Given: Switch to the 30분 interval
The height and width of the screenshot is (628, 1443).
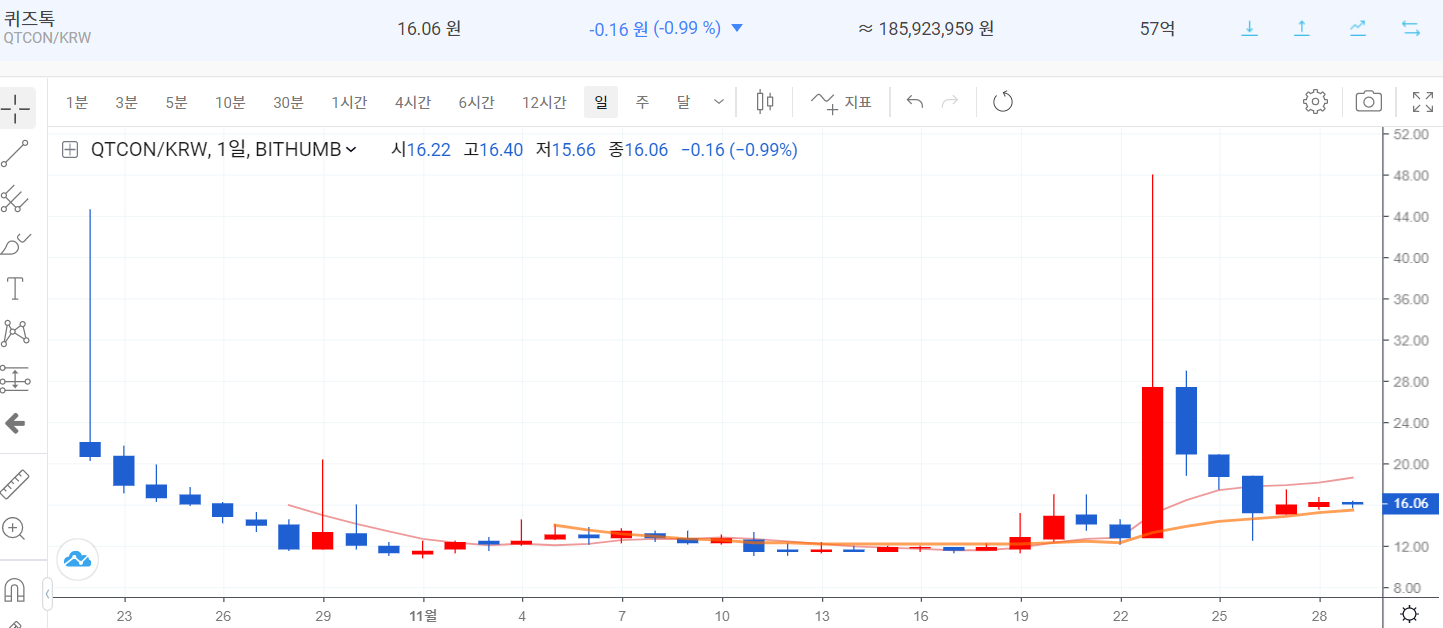Looking at the screenshot, I should click(288, 102).
